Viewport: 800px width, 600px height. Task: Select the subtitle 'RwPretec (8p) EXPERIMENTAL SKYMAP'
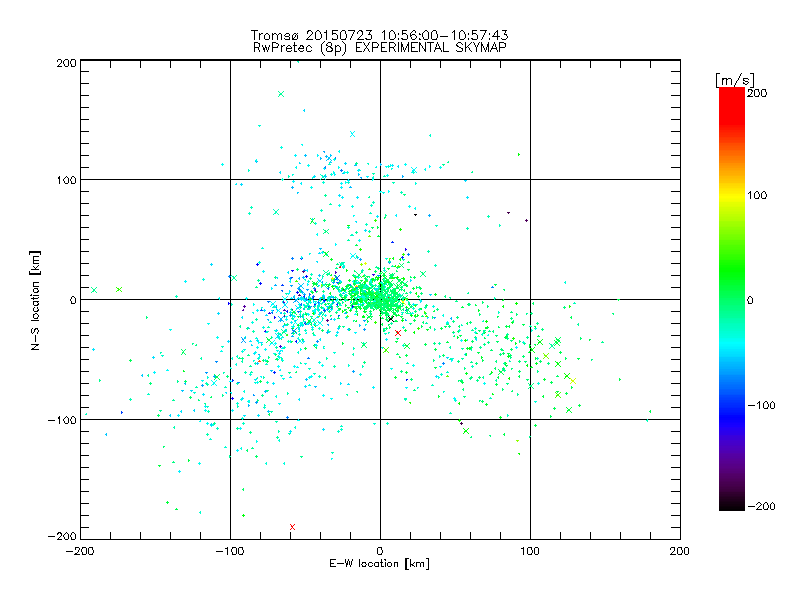click(380, 48)
